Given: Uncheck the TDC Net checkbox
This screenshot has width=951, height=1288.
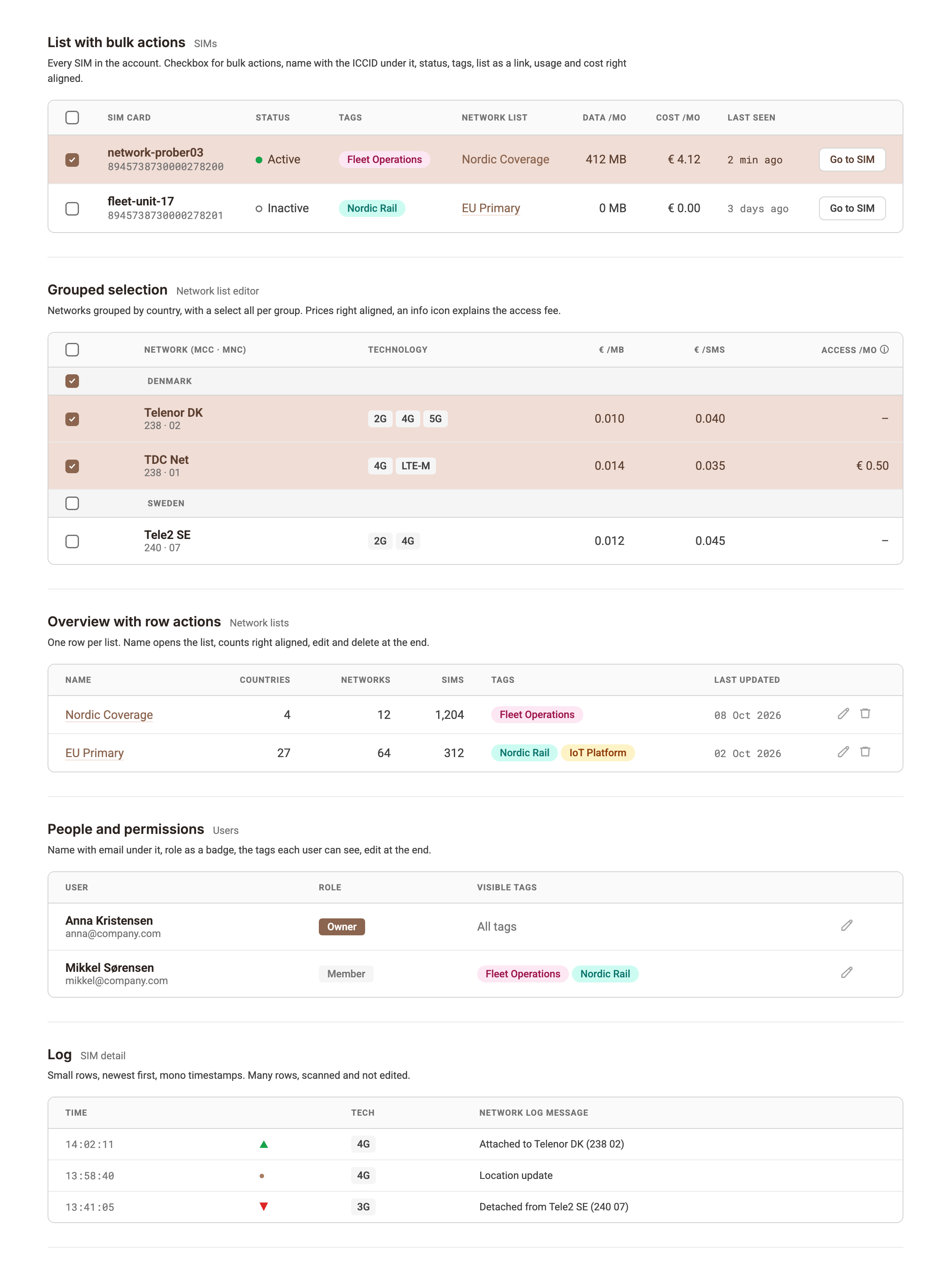Looking at the screenshot, I should pos(72,466).
